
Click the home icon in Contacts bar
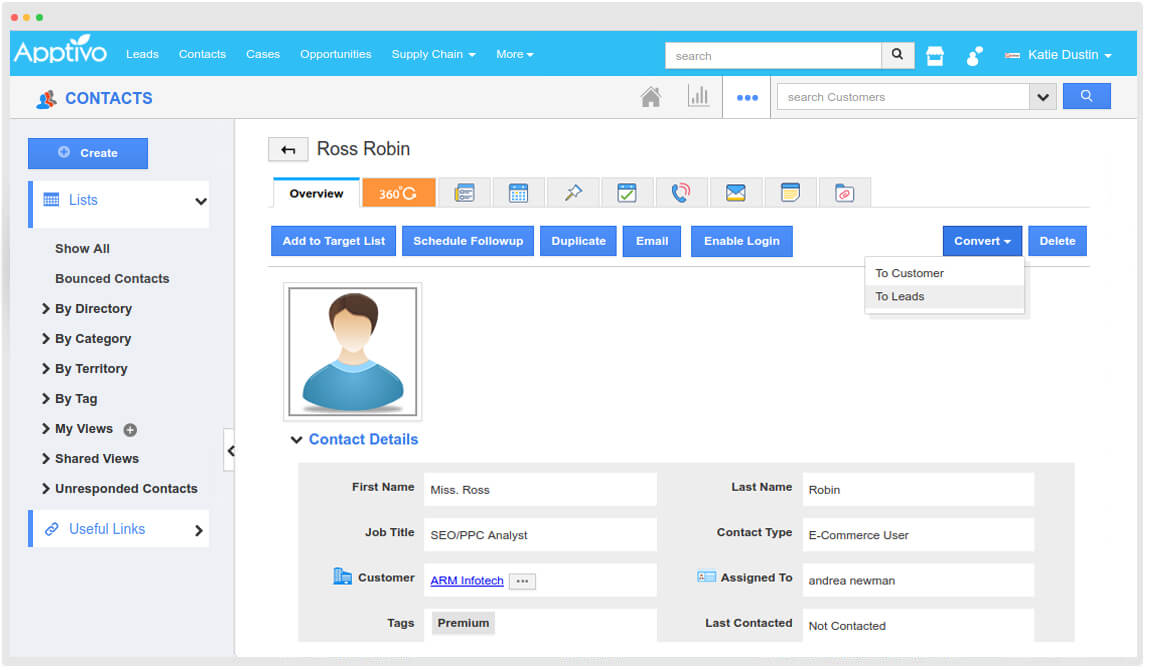651,97
